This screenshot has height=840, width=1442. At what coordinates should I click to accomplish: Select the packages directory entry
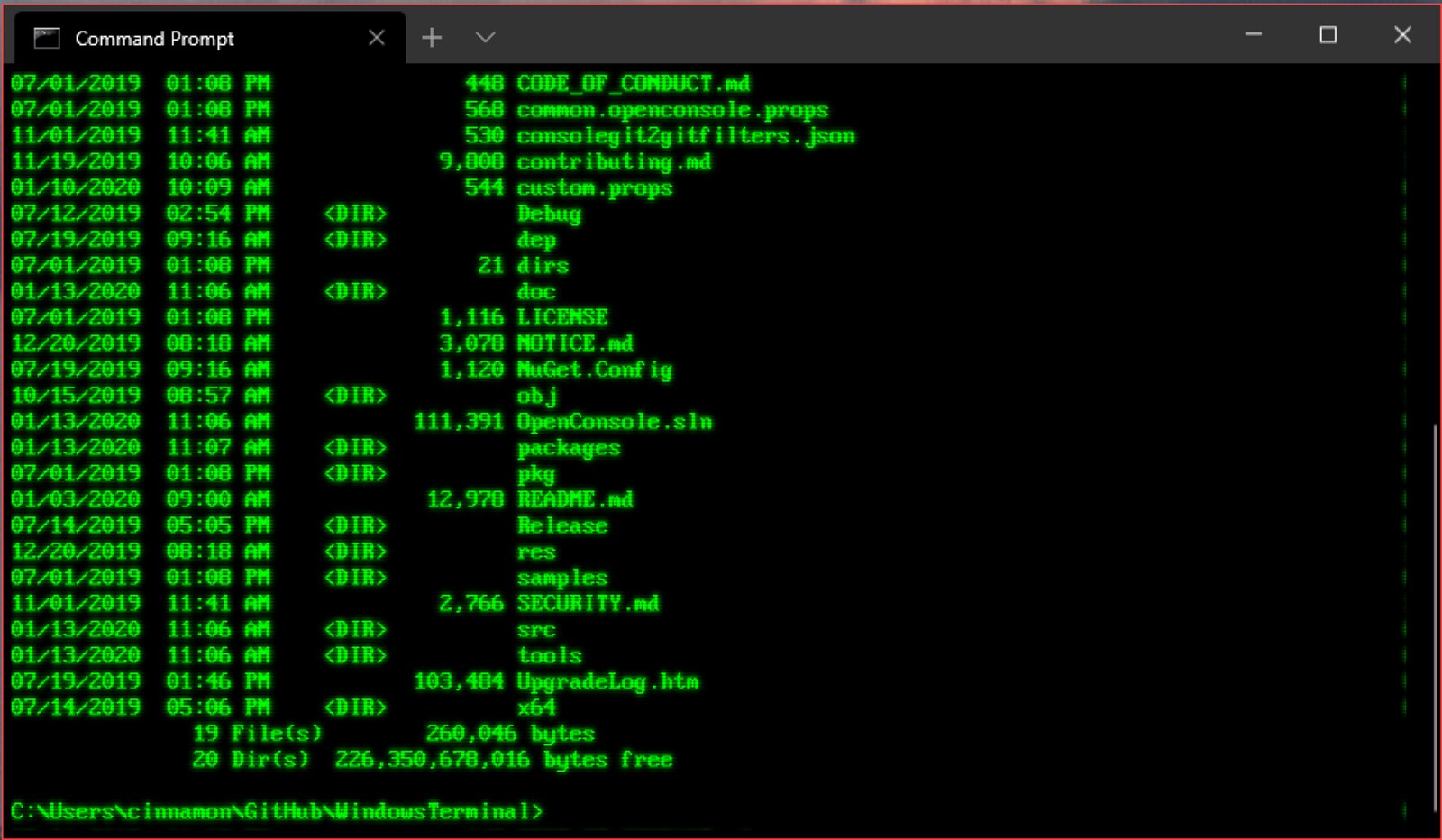[568, 447]
